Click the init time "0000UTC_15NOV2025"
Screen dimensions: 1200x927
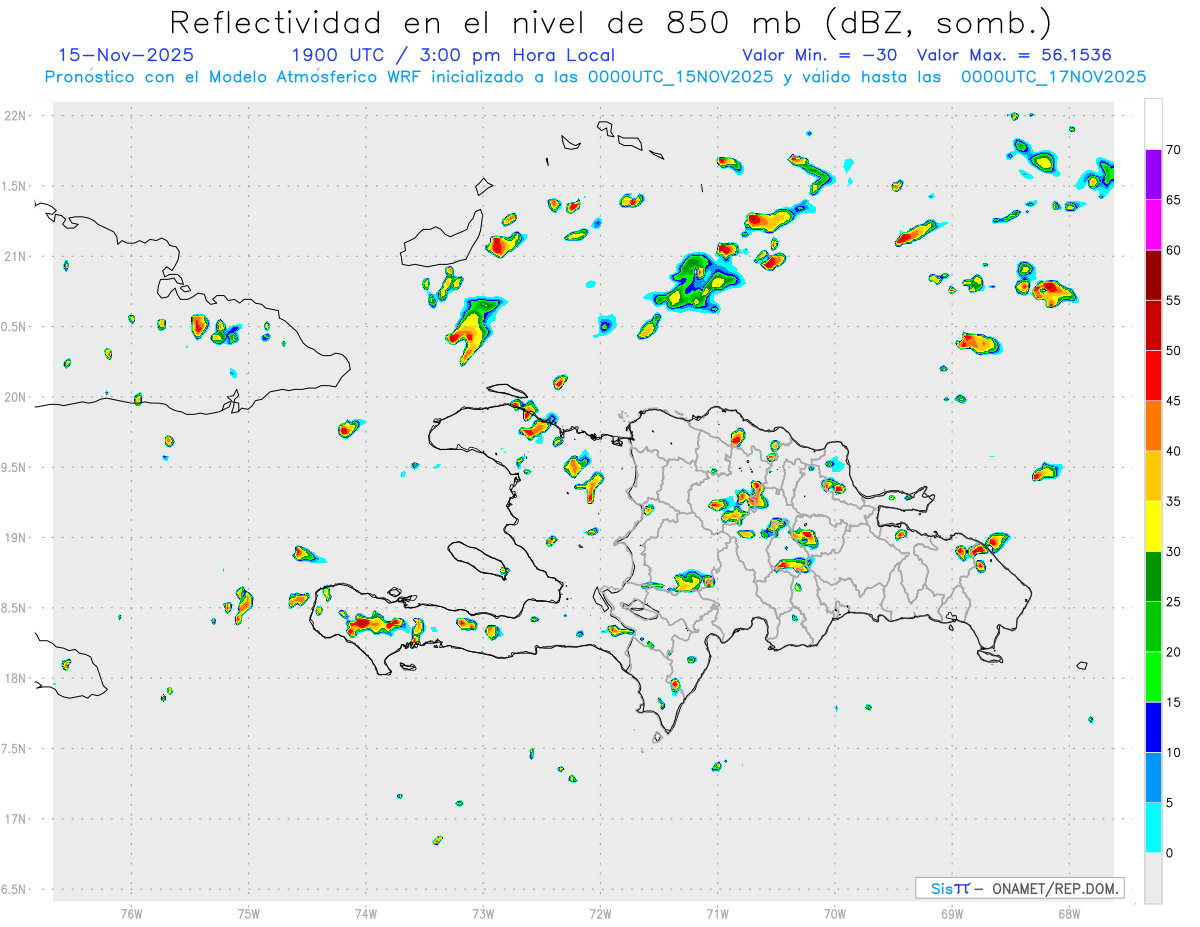(680, 77)
